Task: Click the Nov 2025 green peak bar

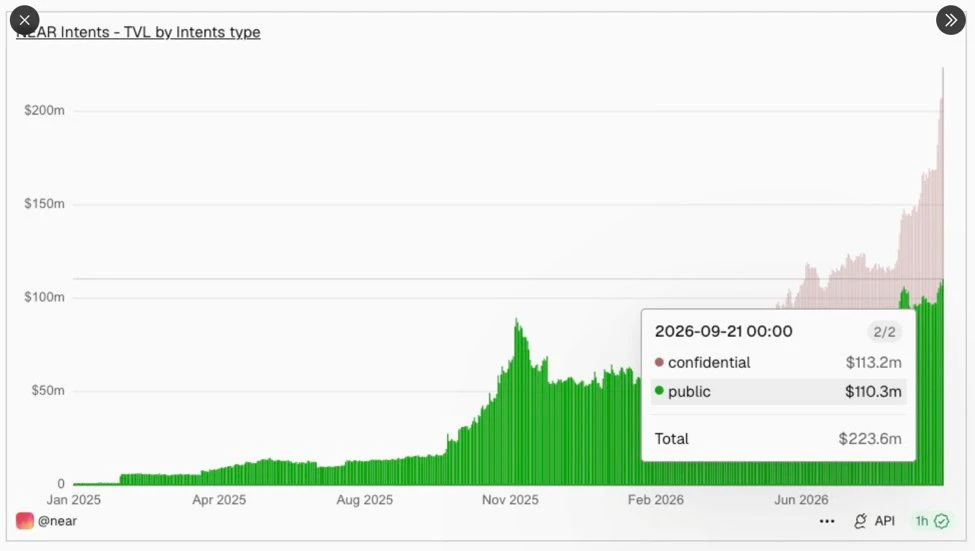Action: coord(516,402)
